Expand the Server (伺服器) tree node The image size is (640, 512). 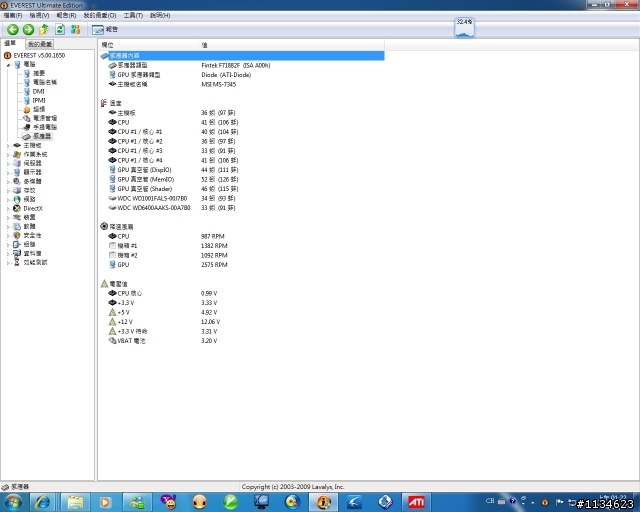[x=8, y=163]
